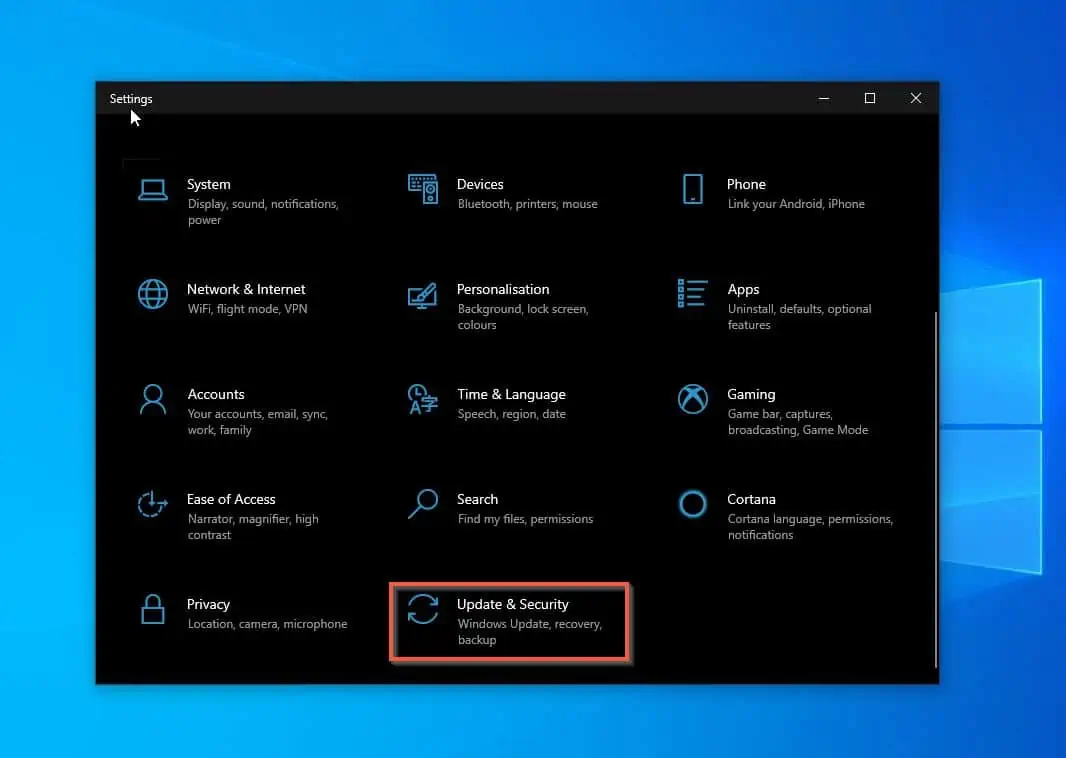The height and width of the screenshot is (758, 1066).
Task: Click the Devices keyboard and speaker icon
Action: tap(423, 189)
